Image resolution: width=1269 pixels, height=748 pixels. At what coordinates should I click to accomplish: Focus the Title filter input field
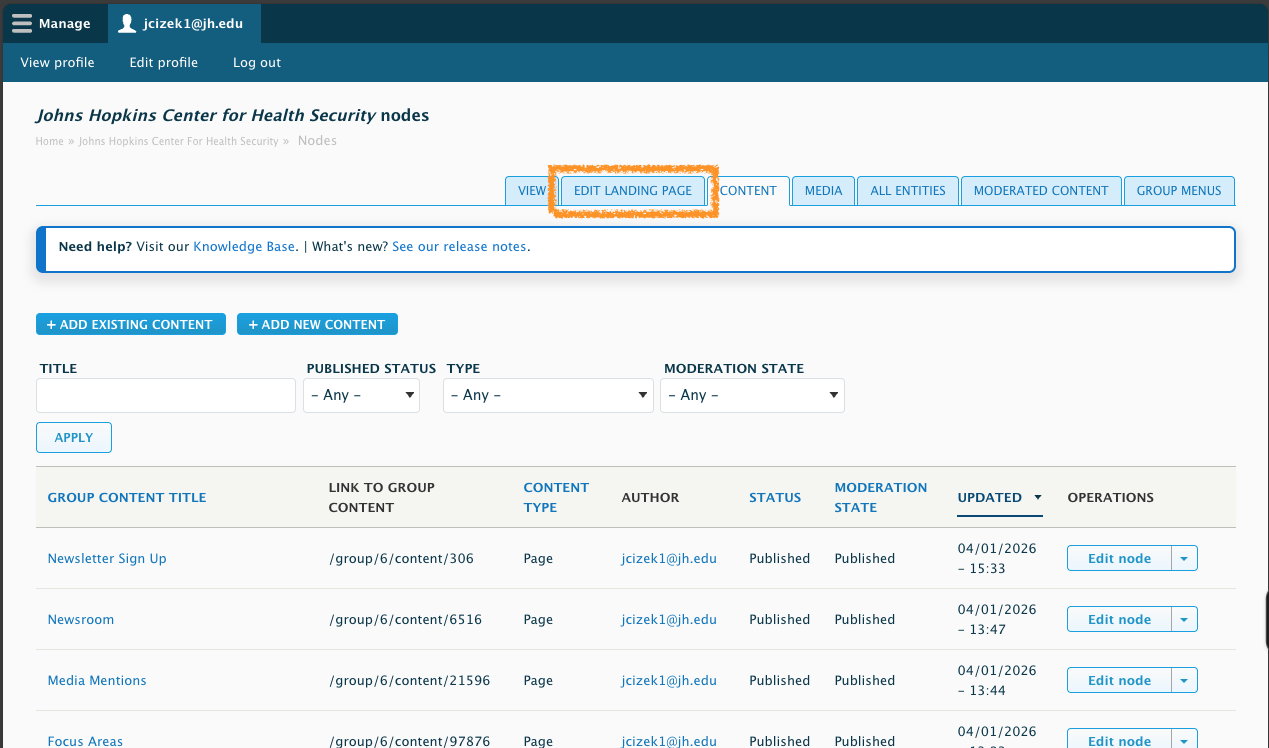pyautogui.click(x=166, y=395)
